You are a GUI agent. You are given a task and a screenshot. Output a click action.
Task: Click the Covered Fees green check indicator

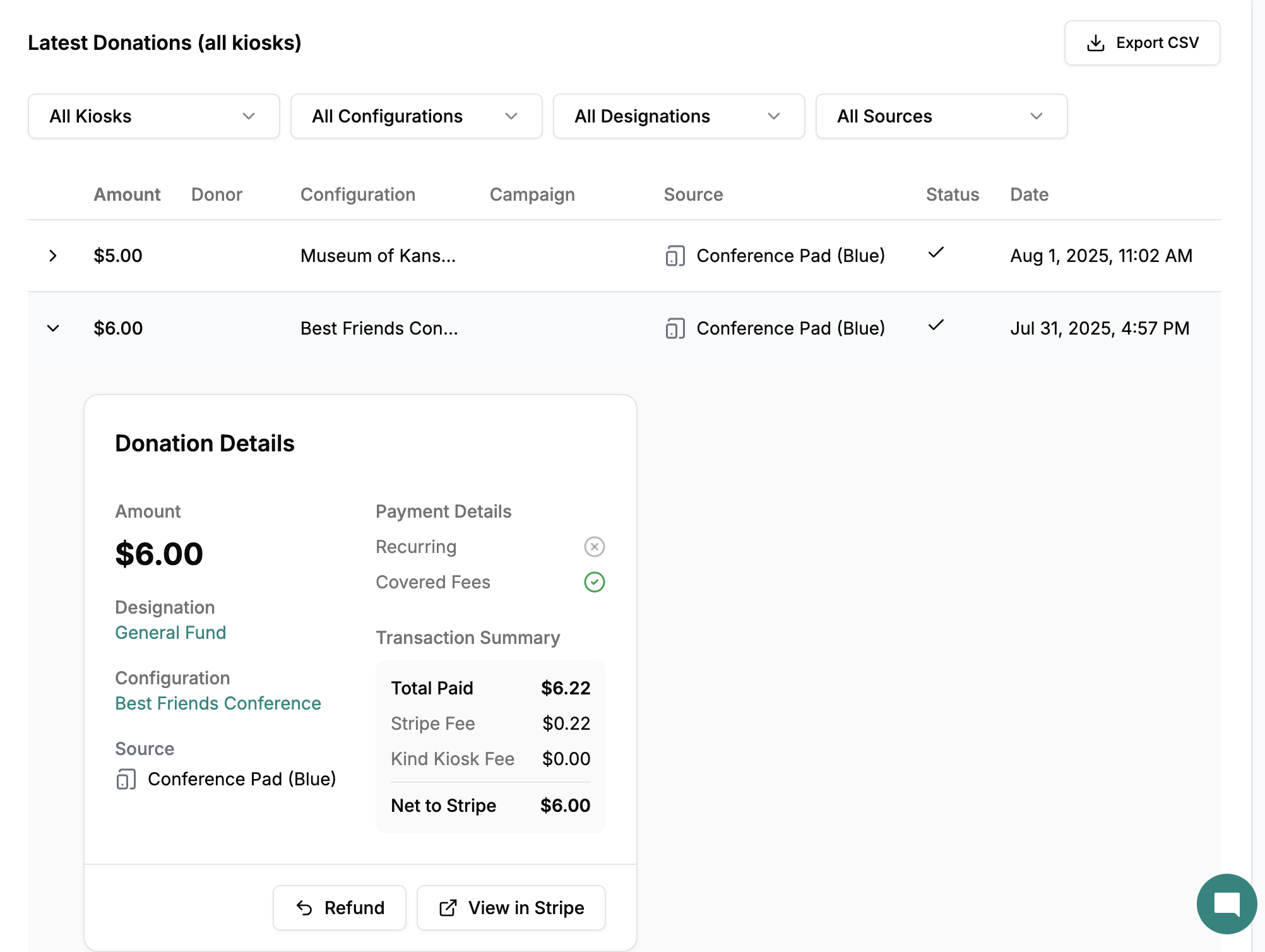pos(594,582)
